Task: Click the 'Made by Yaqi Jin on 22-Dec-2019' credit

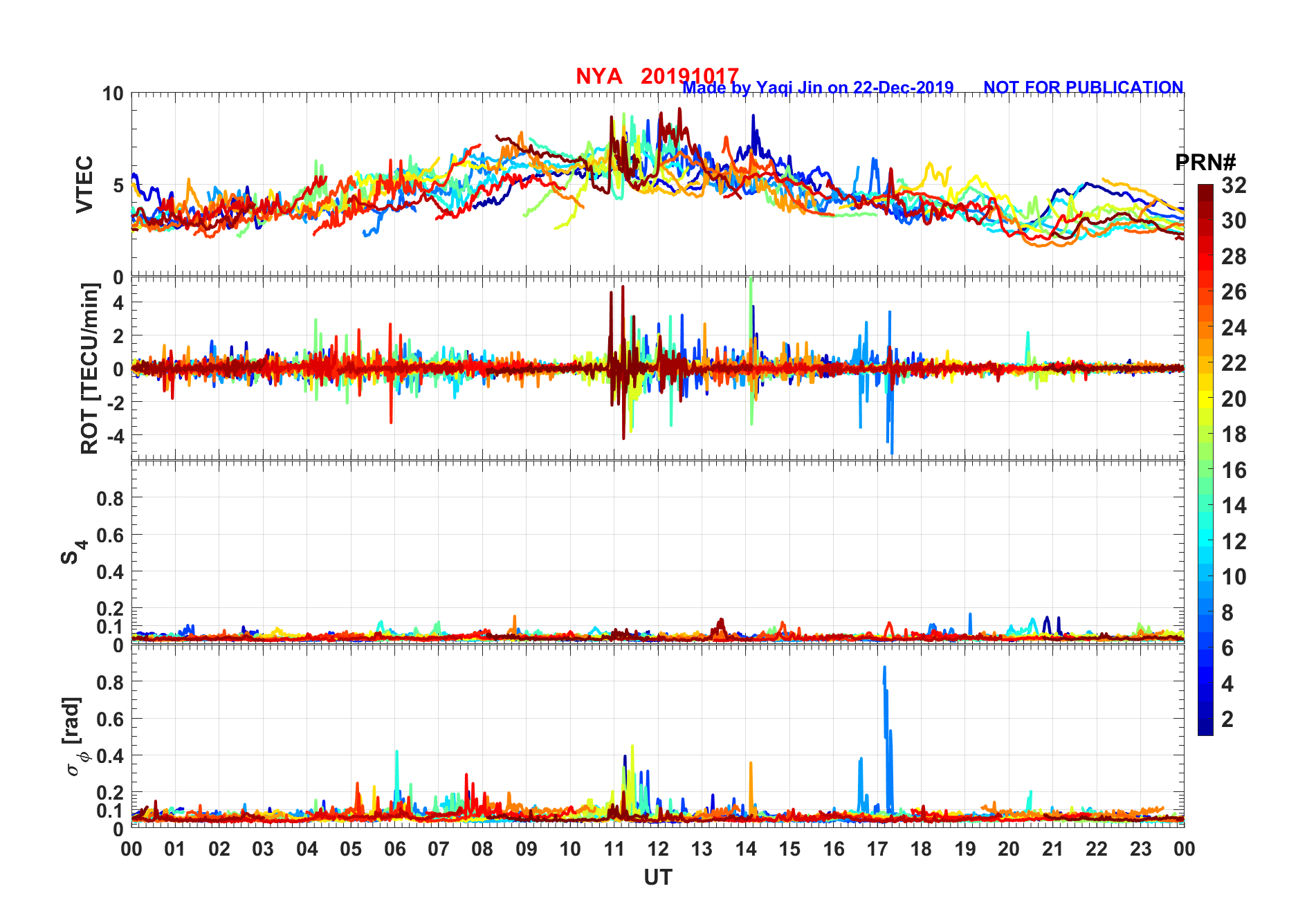Action: click(x=818, y=88)
